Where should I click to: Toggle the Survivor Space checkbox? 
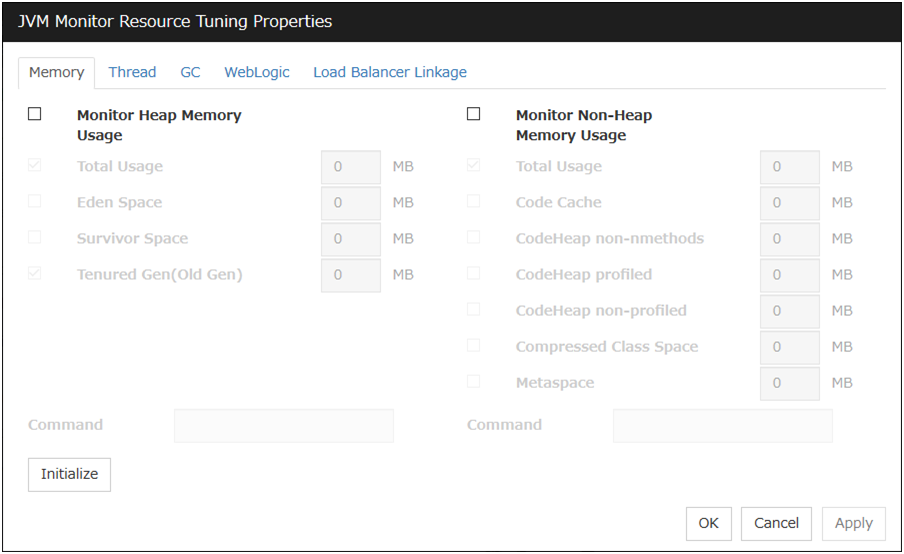click(x=35, y=237)
